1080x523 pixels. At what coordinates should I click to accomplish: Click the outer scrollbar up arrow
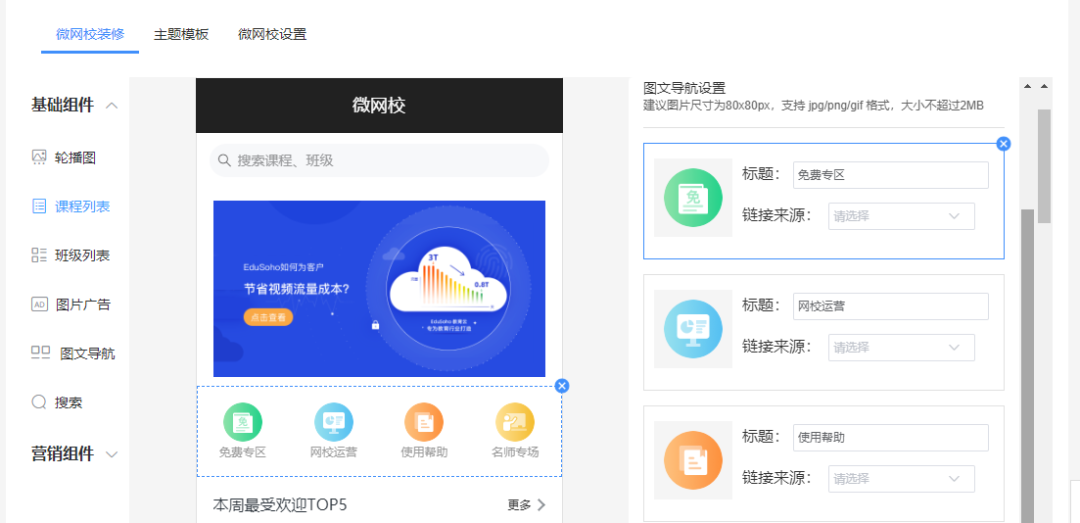[1044, 86]
